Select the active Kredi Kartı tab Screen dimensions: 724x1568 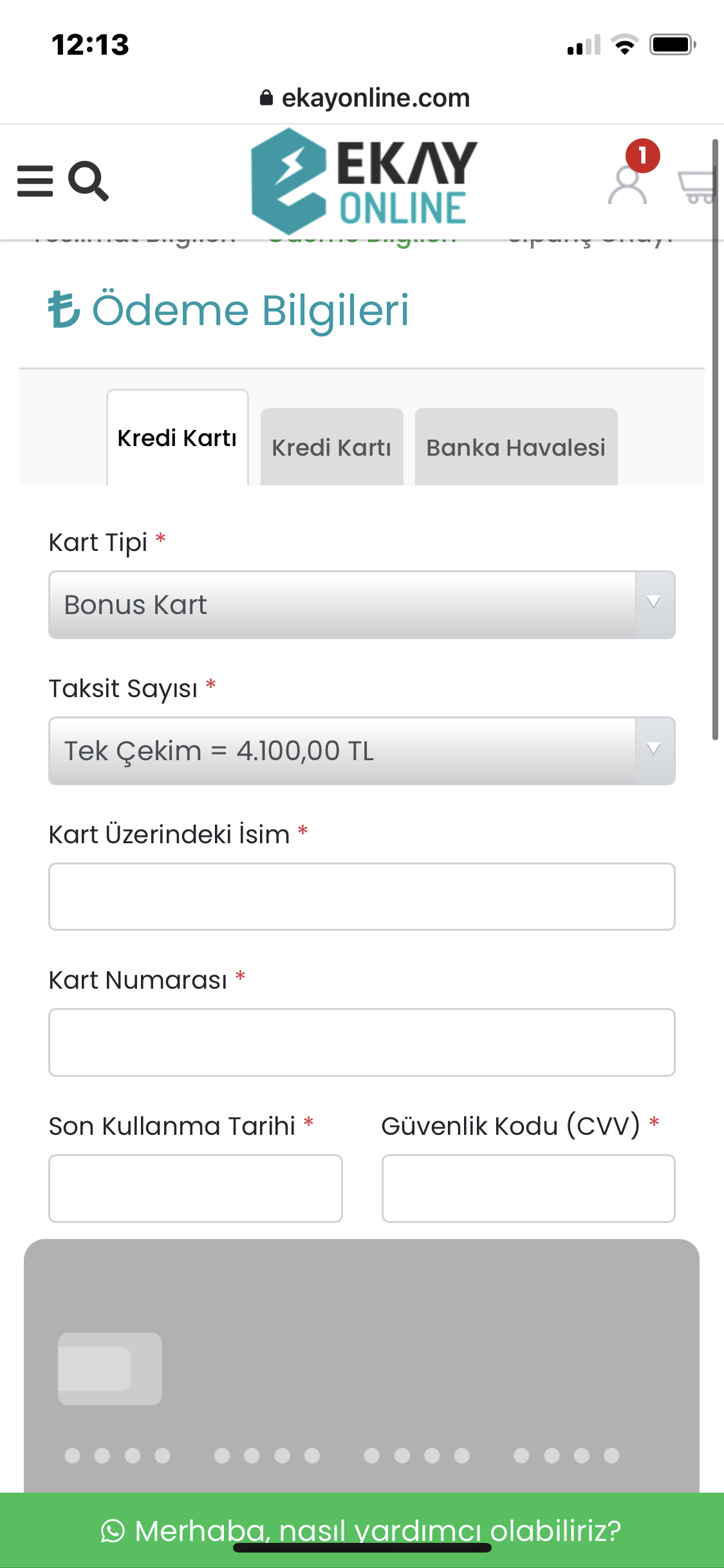(x=177, y=438)
